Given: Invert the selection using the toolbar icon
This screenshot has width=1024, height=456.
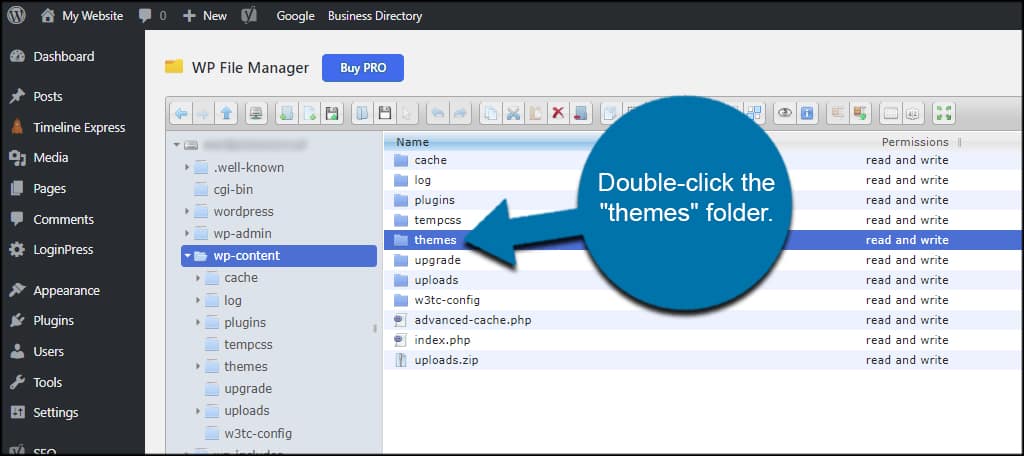Looking at the screenshot, I should tap(754, 113).
